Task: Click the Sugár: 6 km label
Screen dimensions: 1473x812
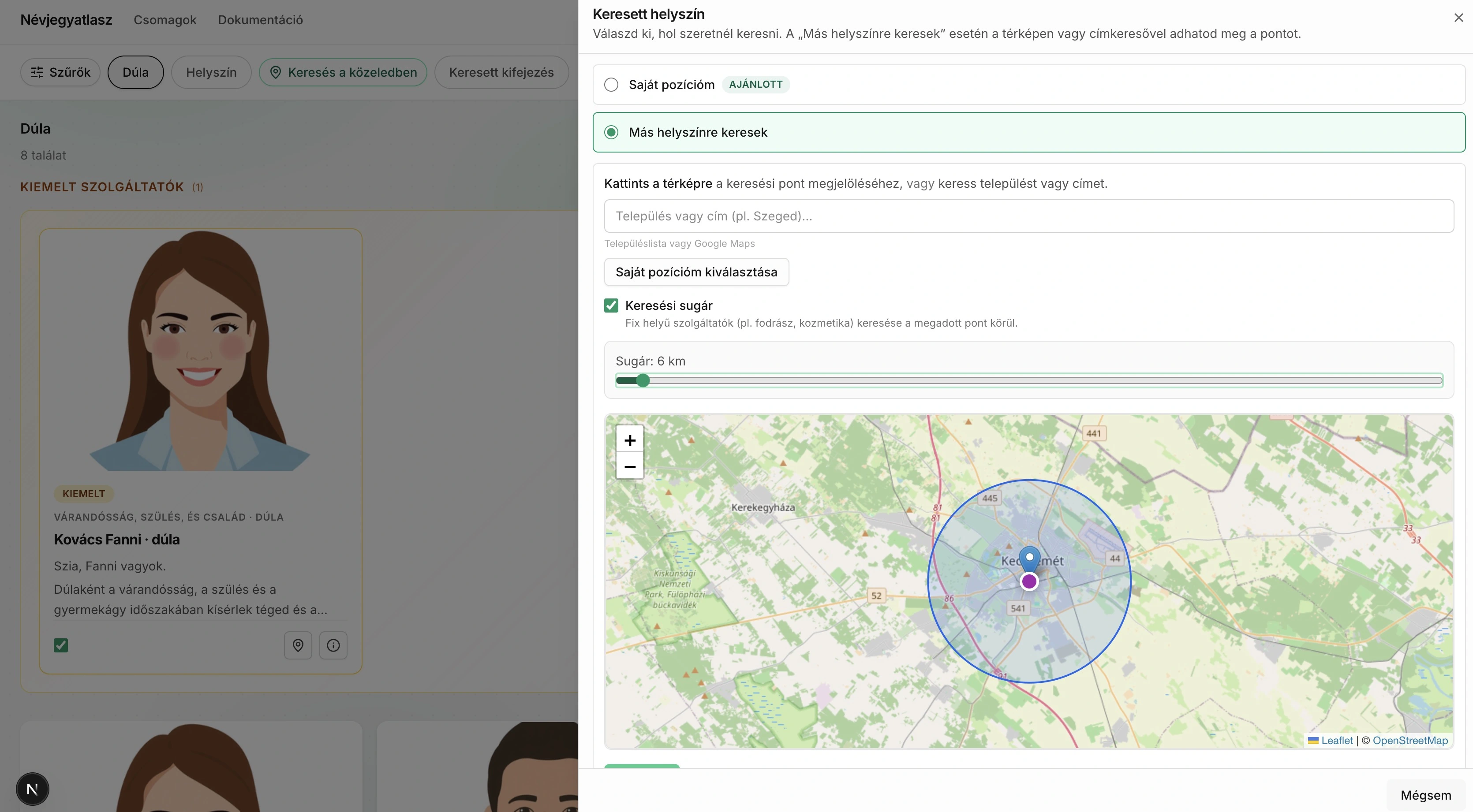Action: coord(651,361)
